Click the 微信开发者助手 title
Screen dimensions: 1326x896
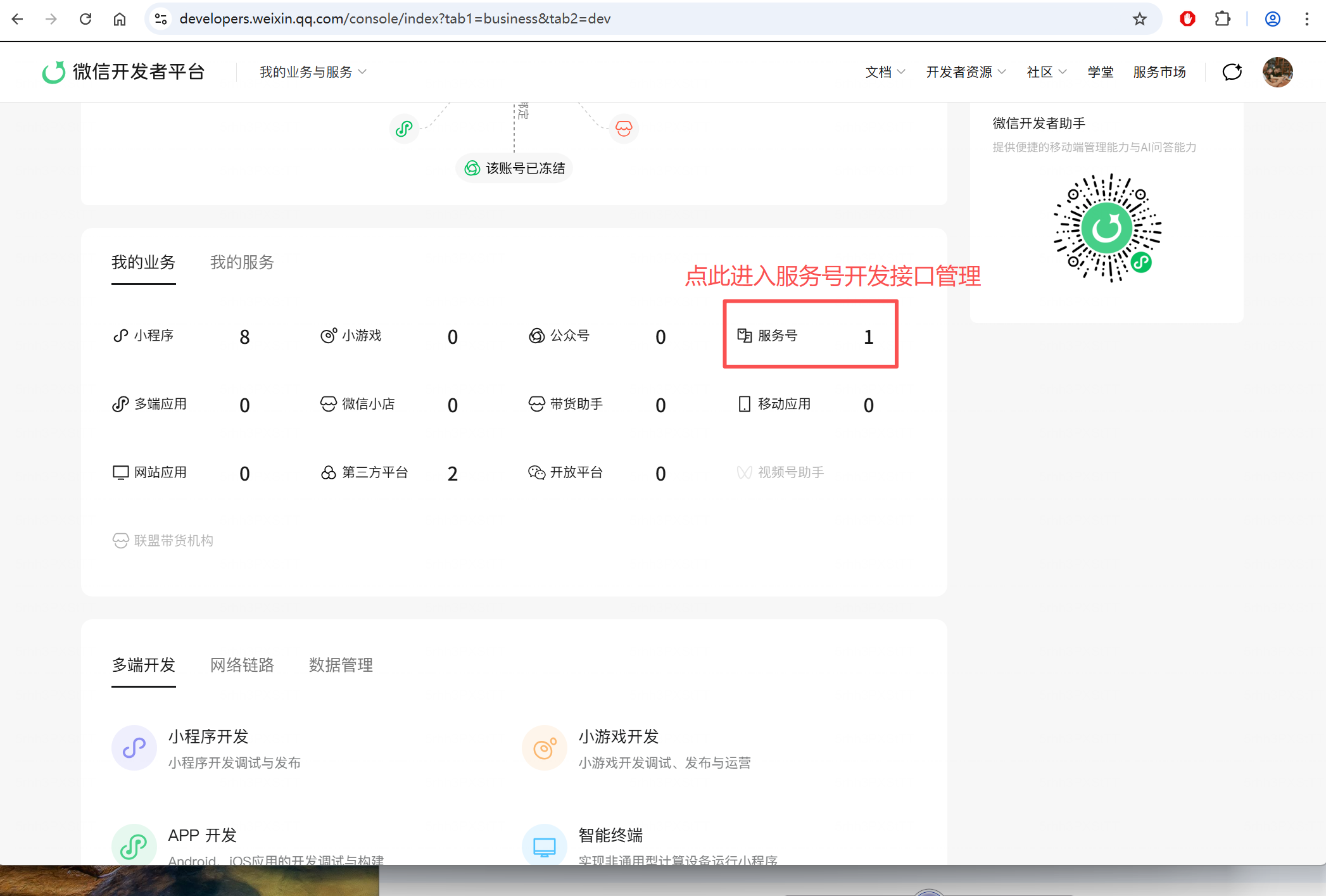tap(1039, 123)
